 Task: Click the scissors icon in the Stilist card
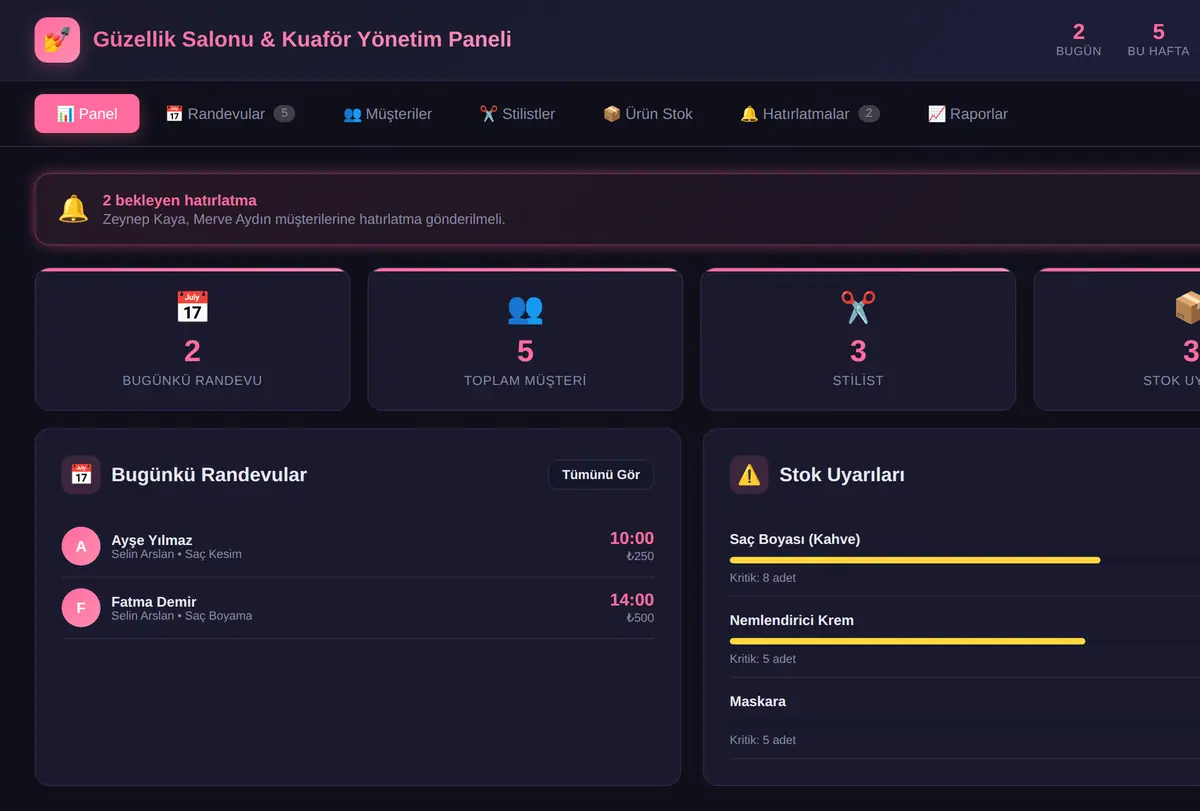[858, 307]
